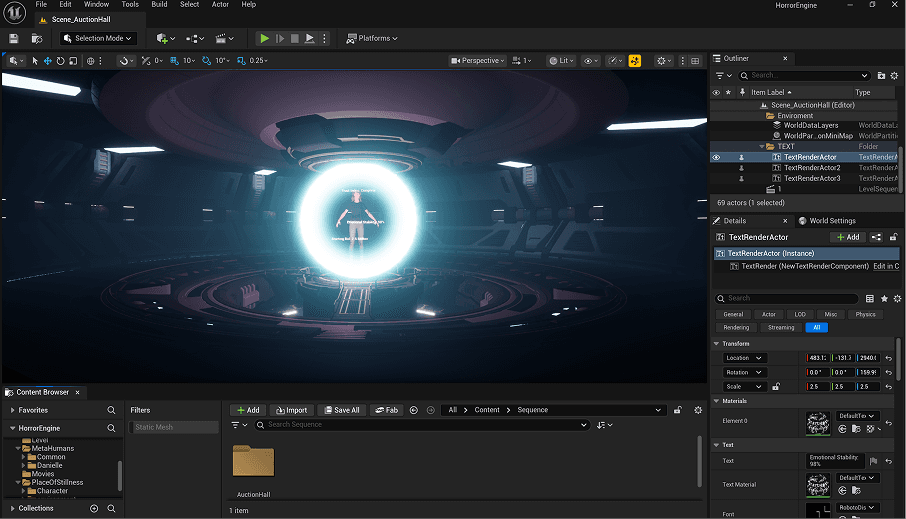Click the Import button in Content Browser
This screenshot has width=906, height=519.
(x=290, y=410)
